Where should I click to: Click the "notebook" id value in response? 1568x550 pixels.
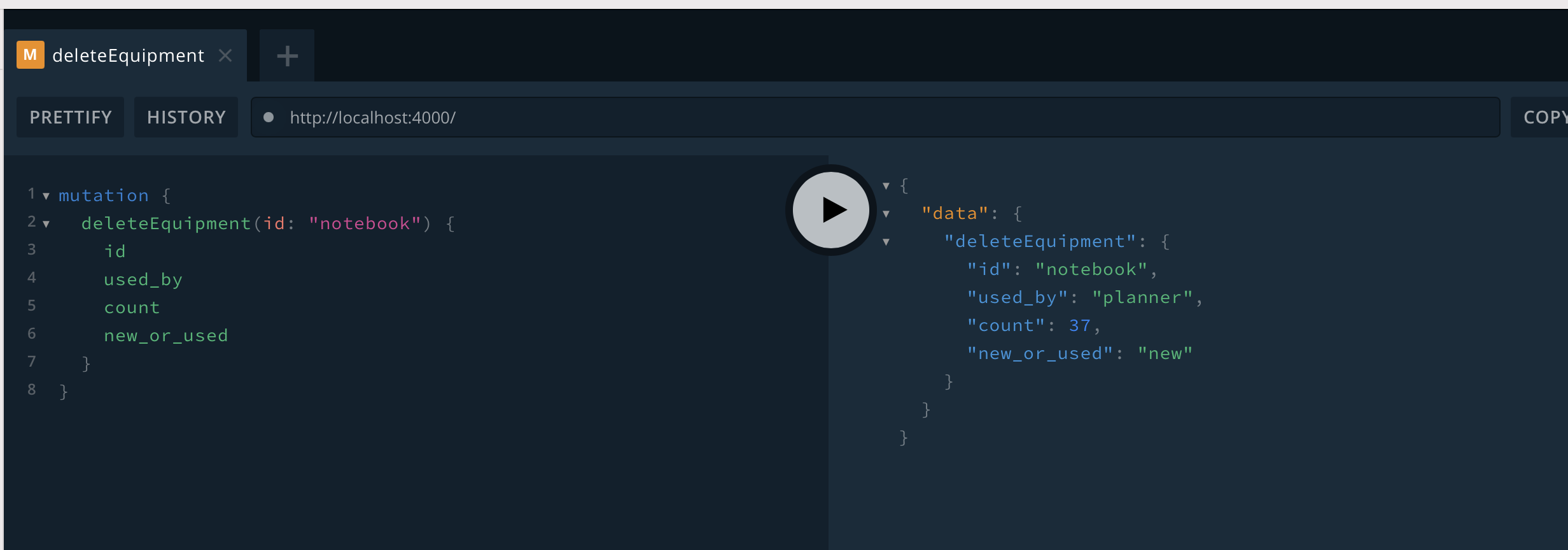[x=1091, y=269]
